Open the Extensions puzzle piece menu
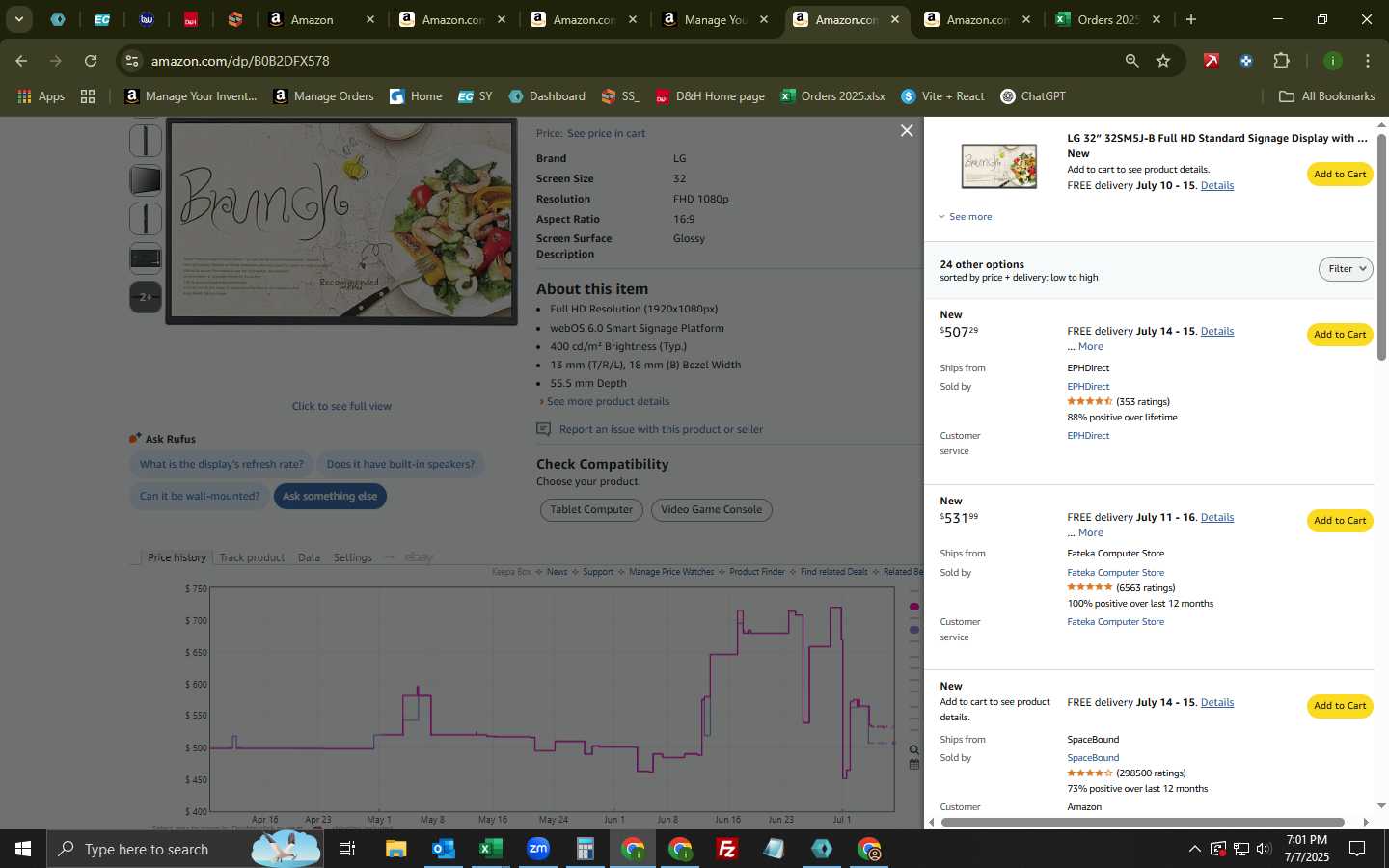This screenshot has height=868, width=1389. click(x=1281, y=61)
